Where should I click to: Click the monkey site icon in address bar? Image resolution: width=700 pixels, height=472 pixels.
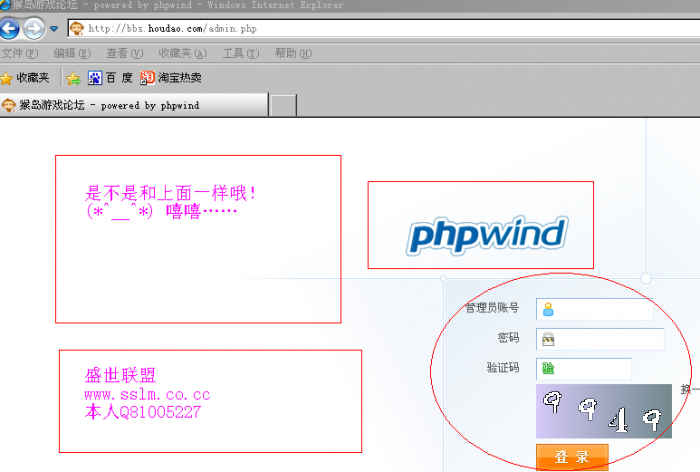coord(77,29)
